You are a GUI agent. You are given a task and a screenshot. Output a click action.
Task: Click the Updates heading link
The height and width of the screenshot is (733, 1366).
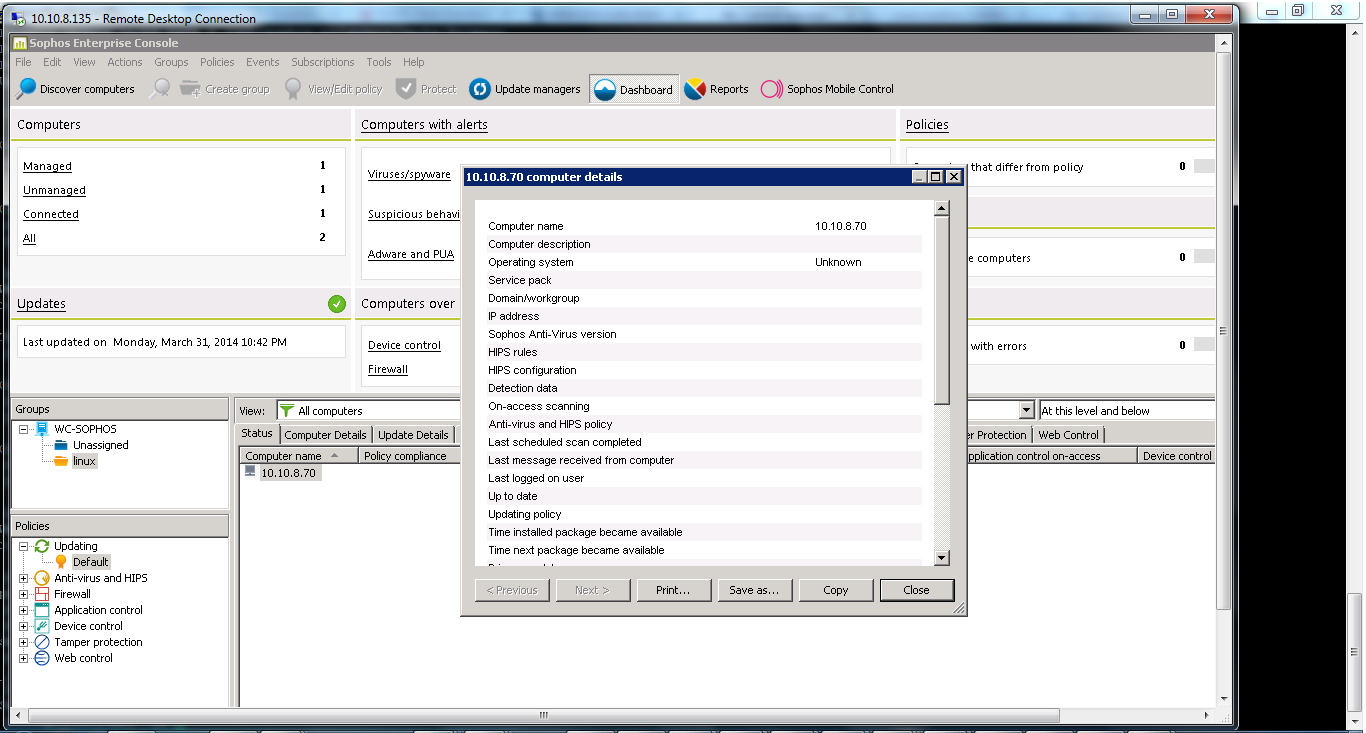pyautogui.click(x=41, y=304)
